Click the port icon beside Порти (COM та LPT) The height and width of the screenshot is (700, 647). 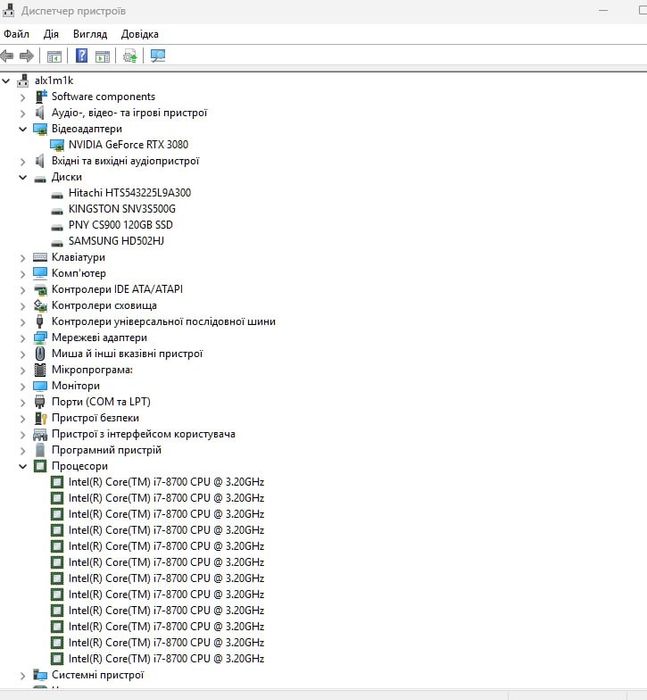point(40,402)
